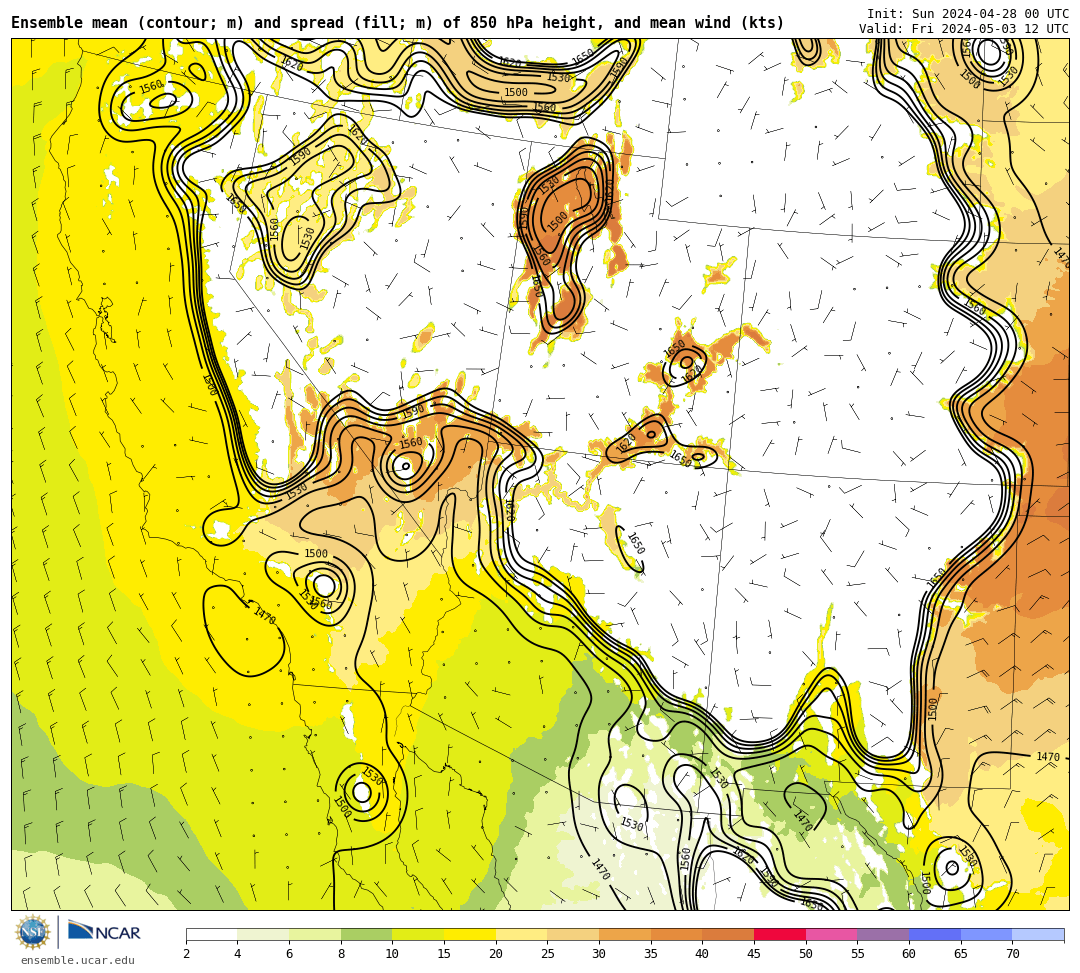Click the red 45–50 color bar segment
Viewport: 1080px width, 973px height.
coord(780,934)
